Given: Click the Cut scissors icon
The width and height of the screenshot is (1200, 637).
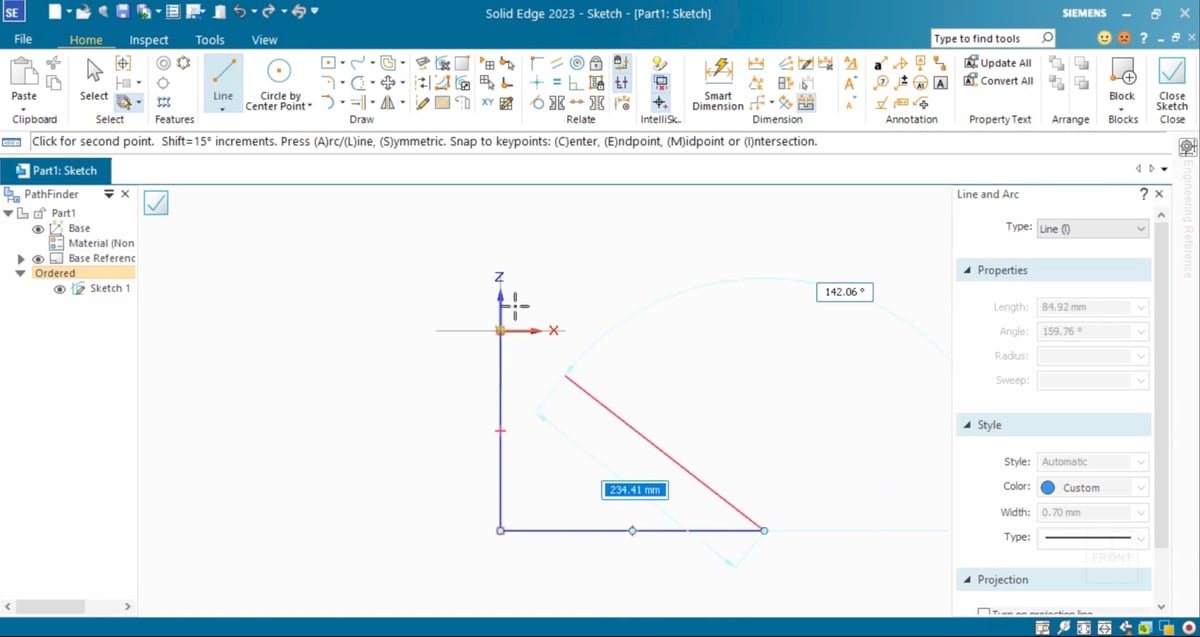Looking at the screenshot, I should click(54, 63).
